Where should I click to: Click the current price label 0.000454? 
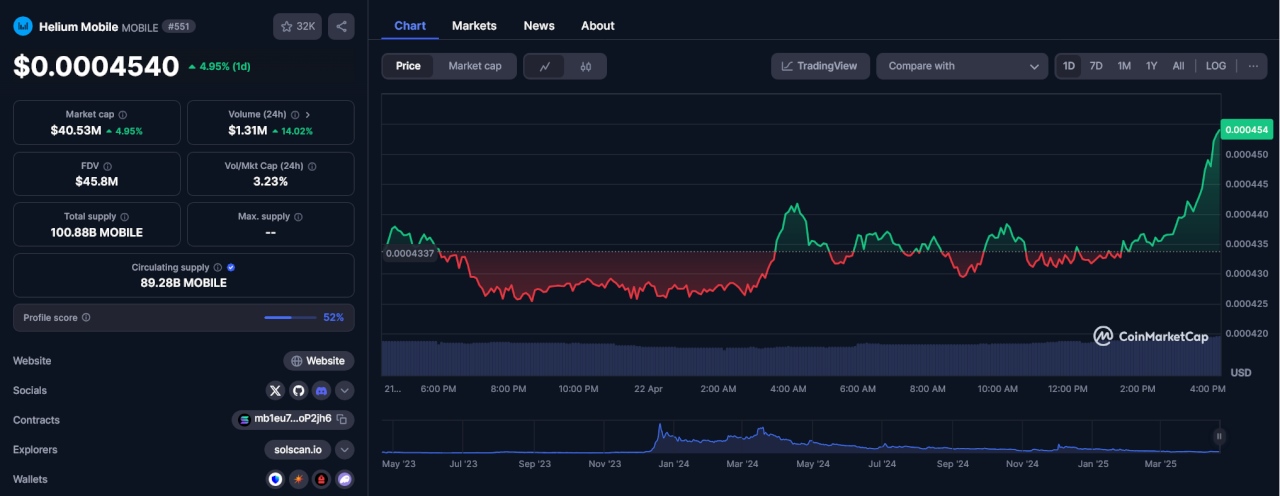coord(1246,130)
